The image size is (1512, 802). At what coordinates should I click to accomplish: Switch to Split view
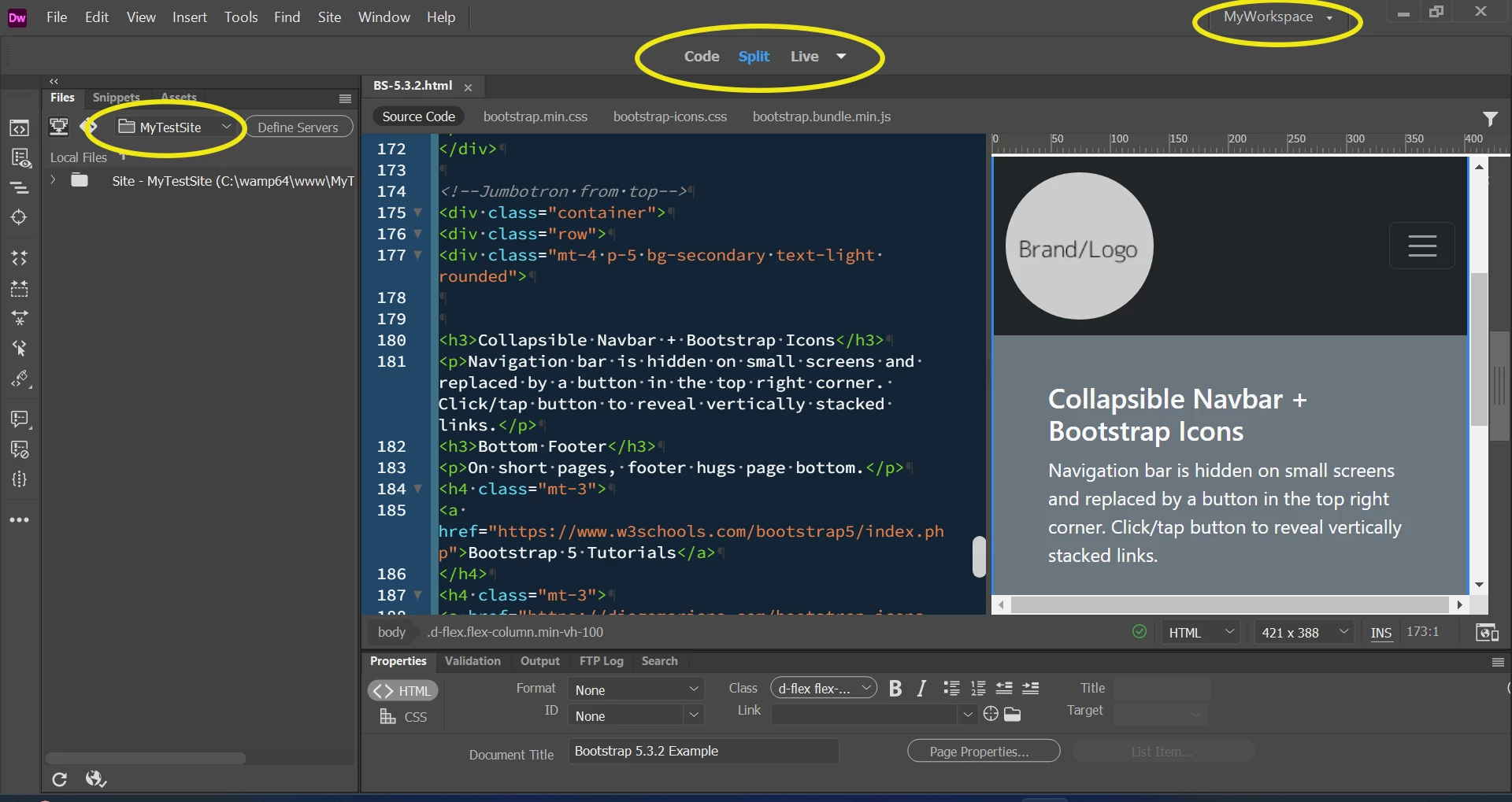pyautogui.click(x=754, y=57)
